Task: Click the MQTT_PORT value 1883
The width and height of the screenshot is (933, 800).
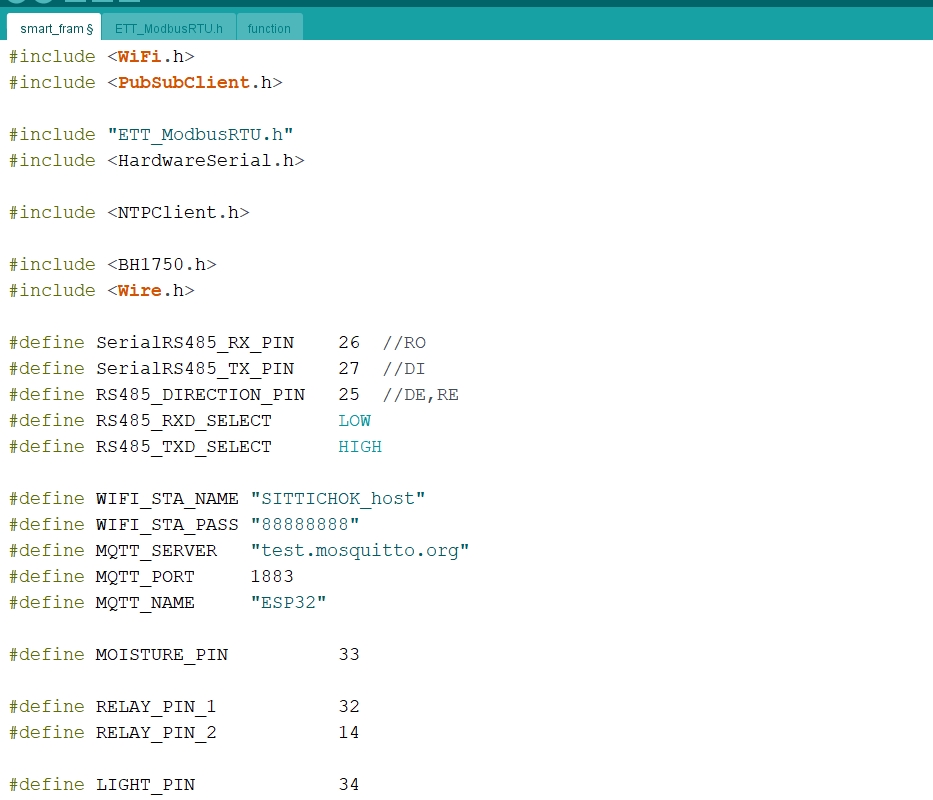Action: point(272,577)
